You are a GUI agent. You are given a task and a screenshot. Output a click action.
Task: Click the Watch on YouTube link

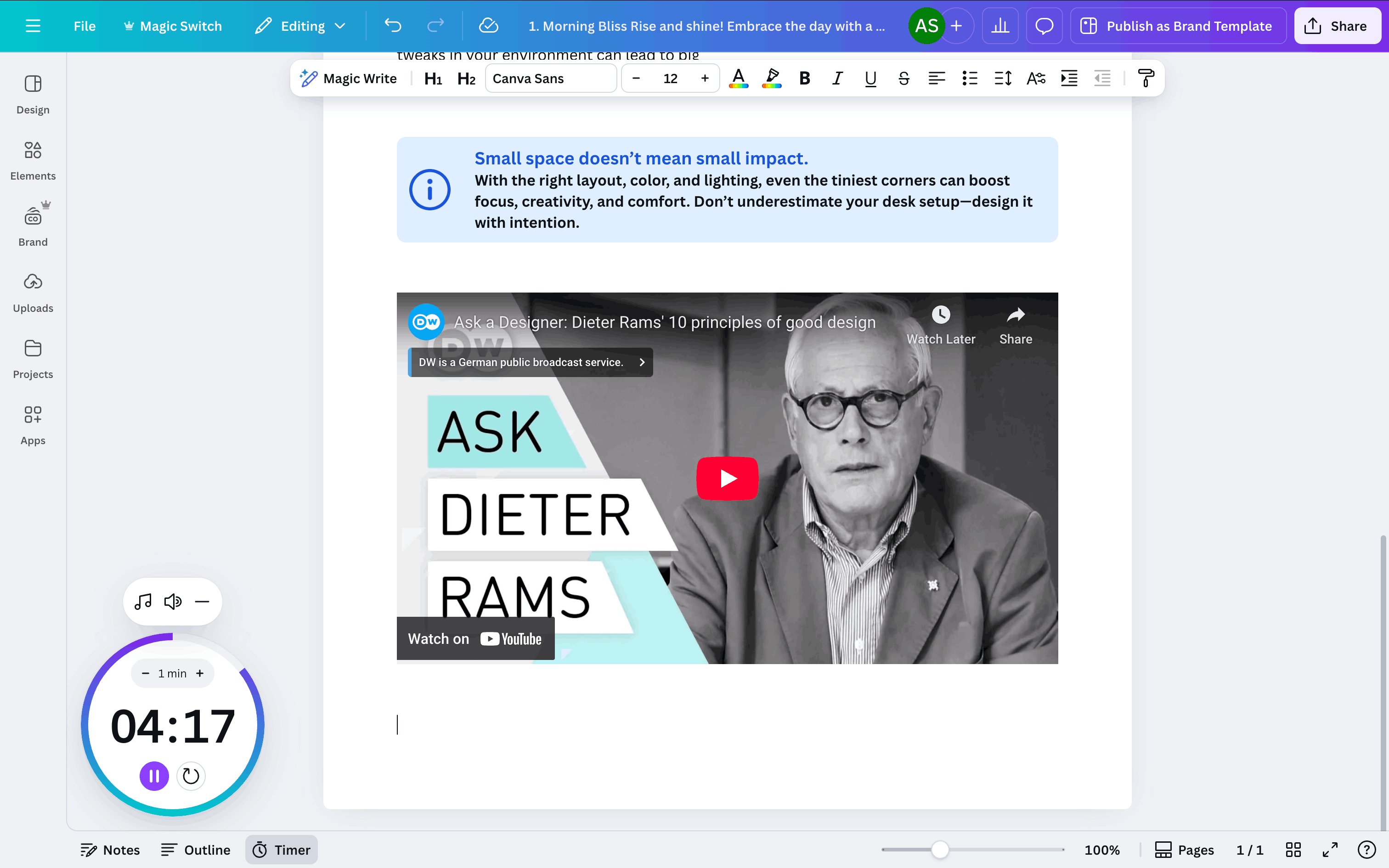[475, 639]
